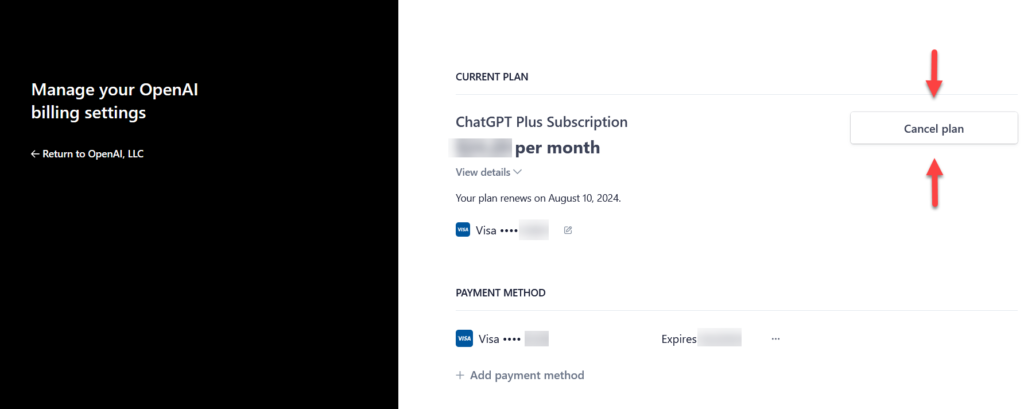Click the CURRENT PLAN section heading
The height and width of the screenshot is (409, 1024).
[x=493, y=76]
